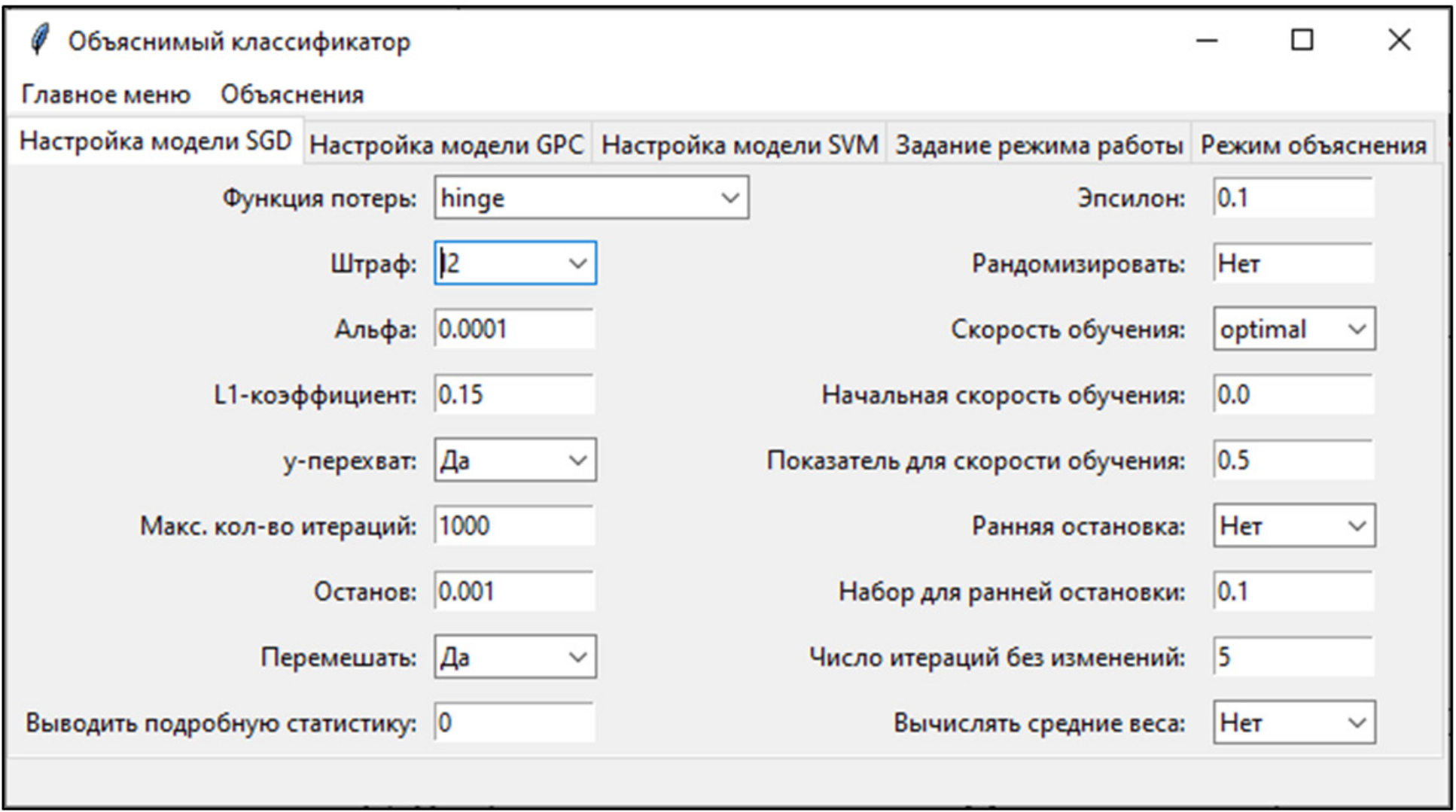Open the Штраф combo box

[x=577, y=263]
